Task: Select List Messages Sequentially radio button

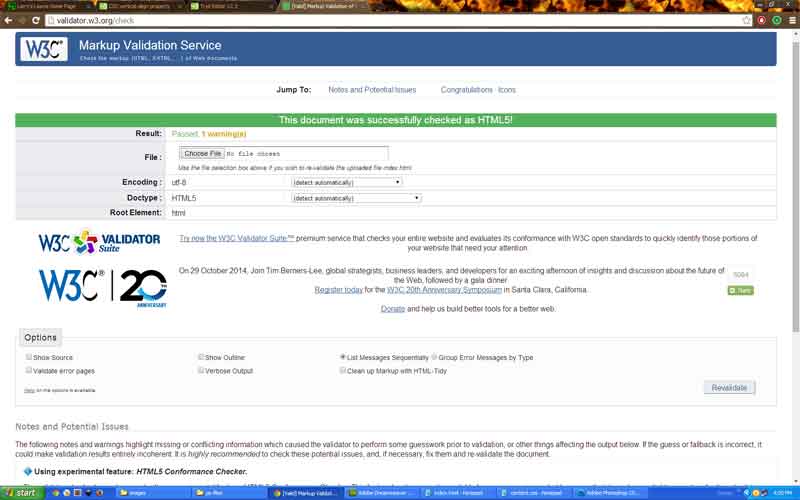Action: tap(342, 357)
